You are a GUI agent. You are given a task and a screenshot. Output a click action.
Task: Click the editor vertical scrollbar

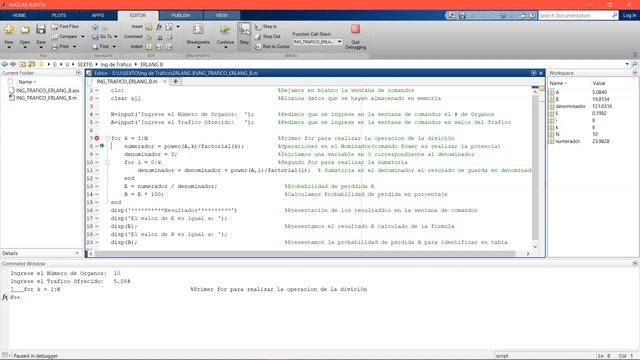point(535,167)
